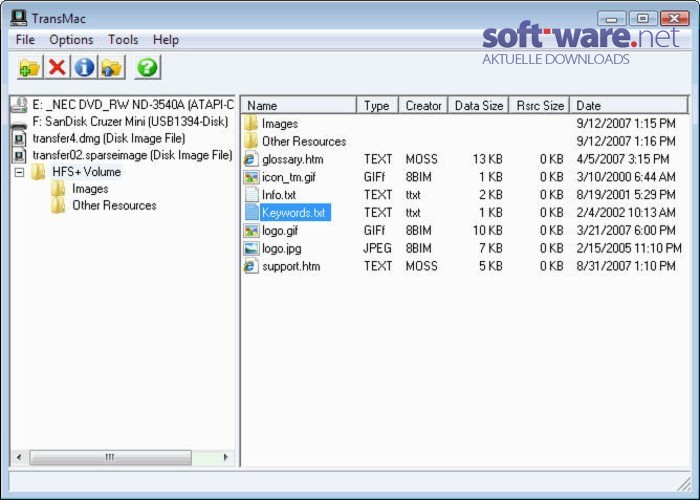Open the File menu

(25, 40)
